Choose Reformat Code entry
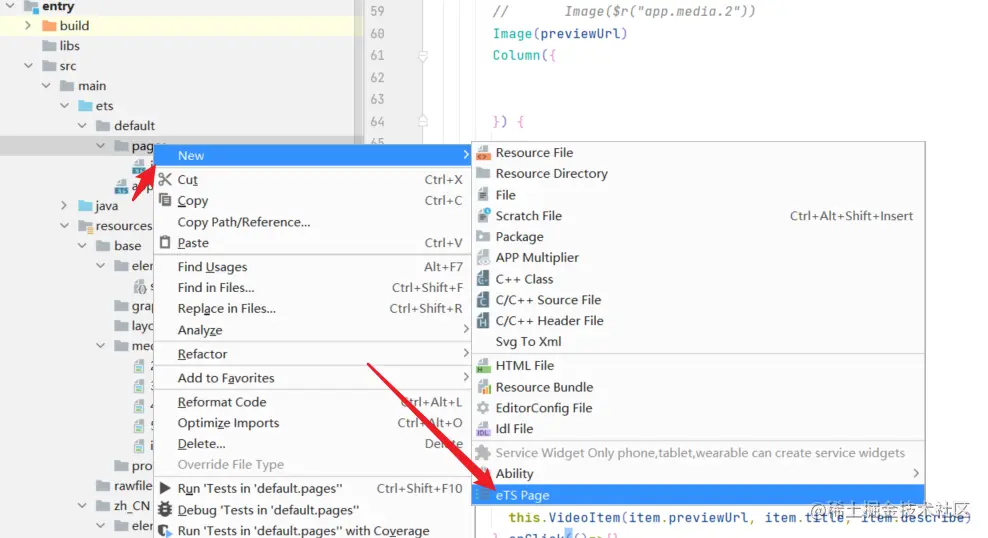The width and height of the screenshot is (988, 538). click(313, 402)
